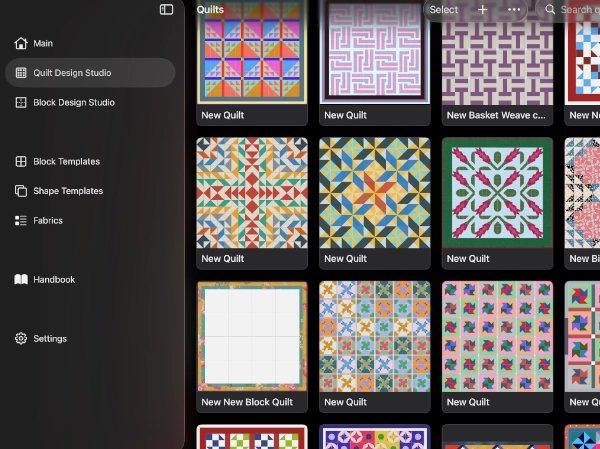
Task: Open Block Design Studio section
Action: 74,102
